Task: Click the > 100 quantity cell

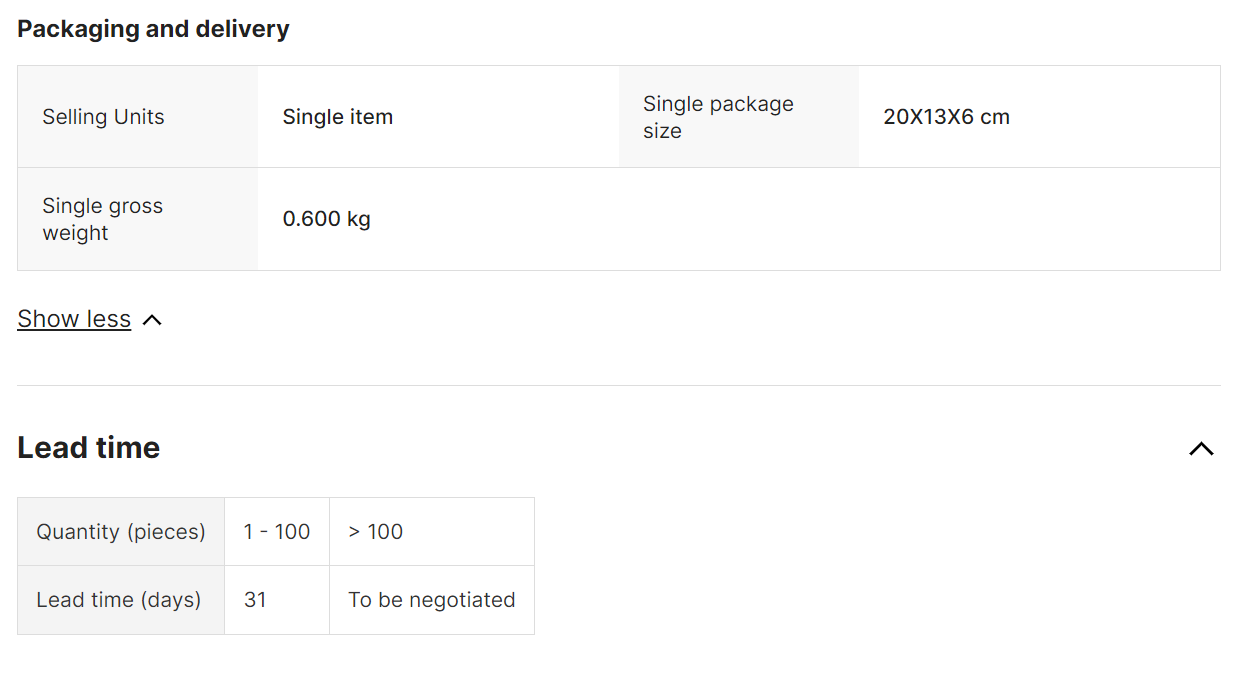Action: (x=376, y=532)
